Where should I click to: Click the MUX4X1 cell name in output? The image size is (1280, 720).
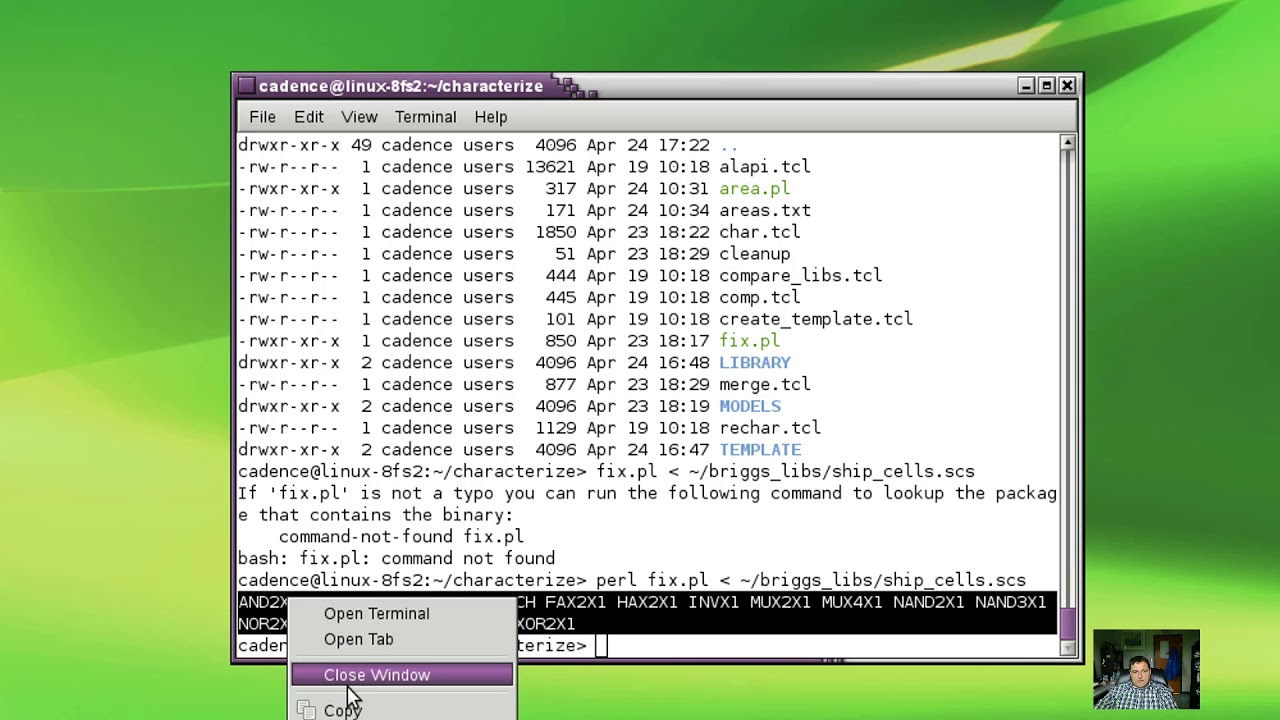(852, 603)
